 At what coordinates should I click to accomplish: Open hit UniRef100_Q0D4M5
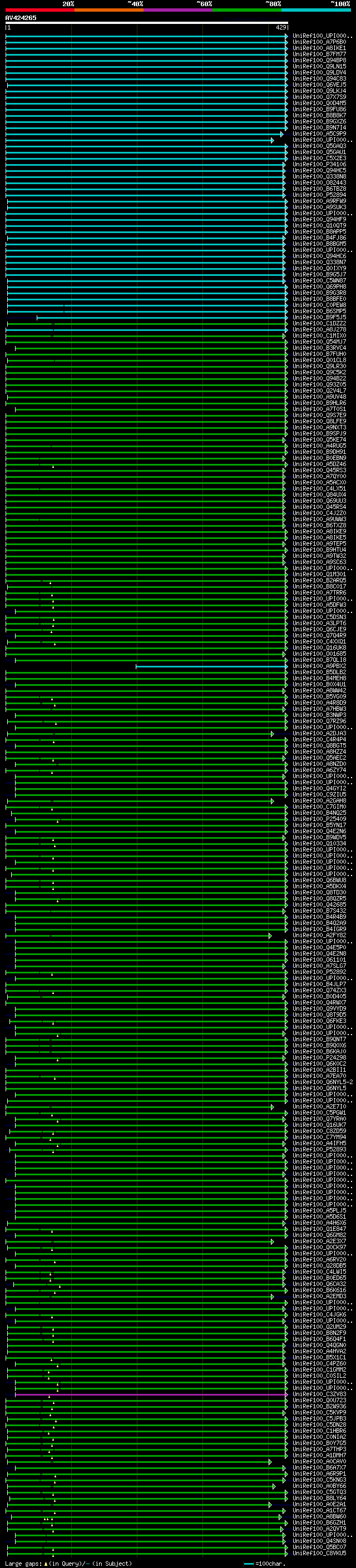click(319, 103)
